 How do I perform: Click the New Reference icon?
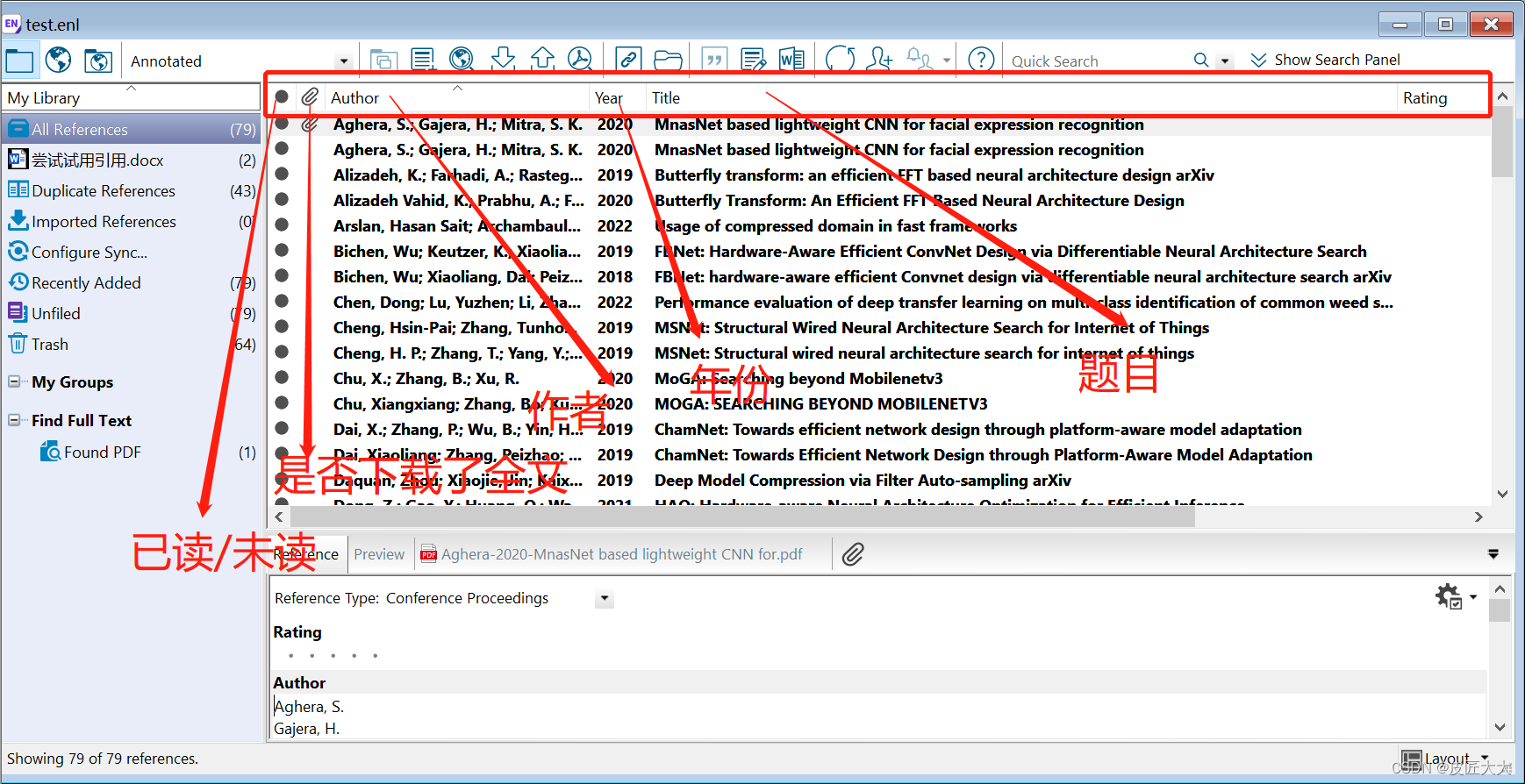(423, 61)
